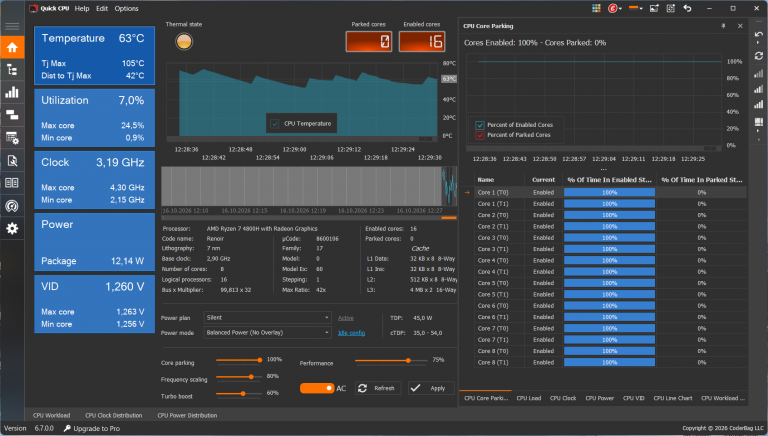Open the tree hierarchy sidebar icon
This screenshot has height=436, width=768.
click(12, 70)
